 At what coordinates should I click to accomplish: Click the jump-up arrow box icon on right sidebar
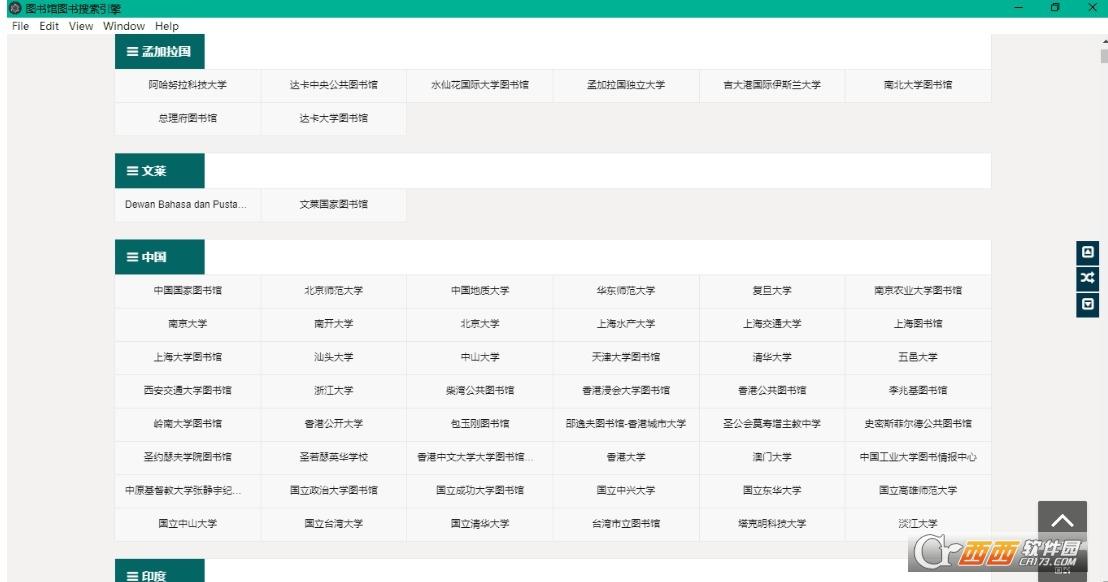pyautogui.click(x=1088, y=253)
